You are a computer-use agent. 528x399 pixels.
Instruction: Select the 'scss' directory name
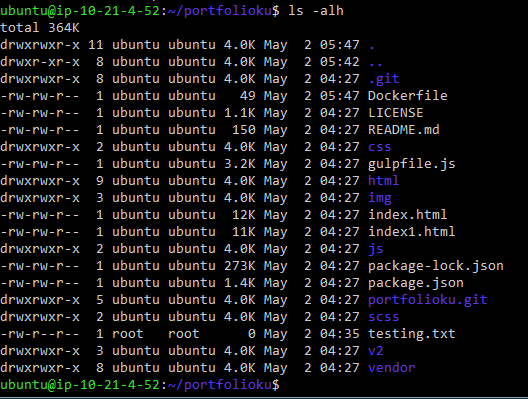click(x=384, y=317)
